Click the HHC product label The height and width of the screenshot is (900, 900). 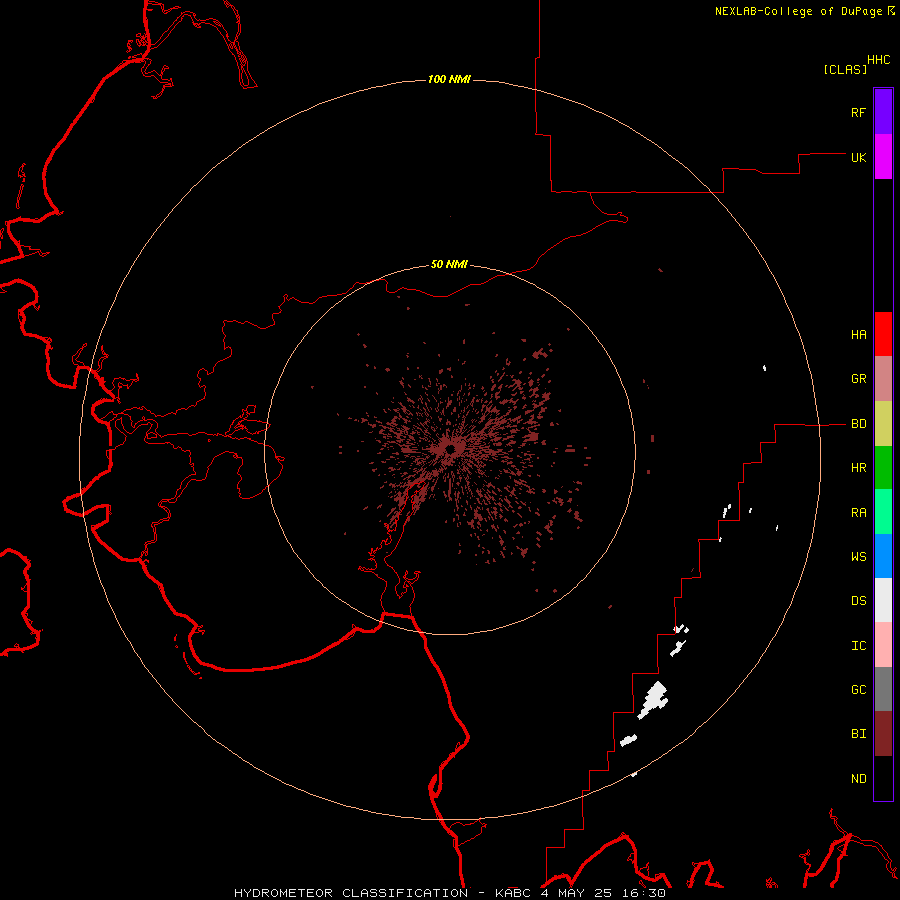878,60
